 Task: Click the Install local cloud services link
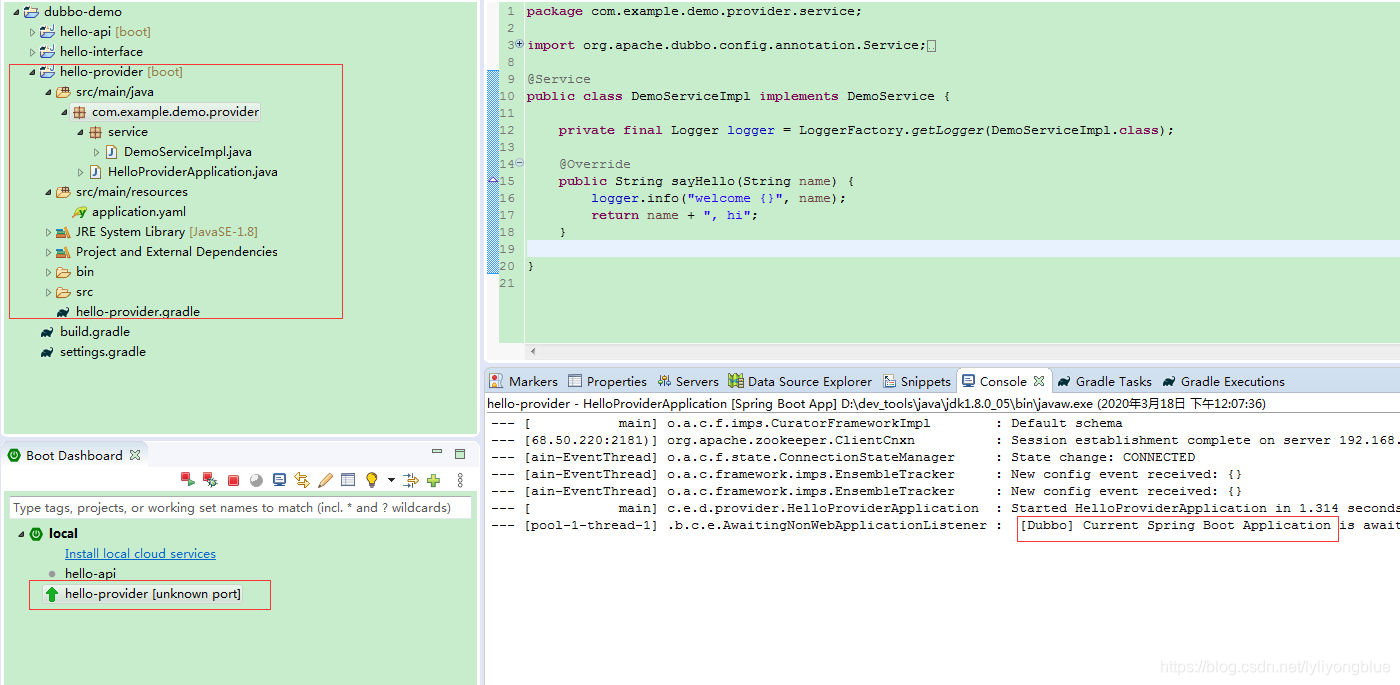tap(139, 553)
